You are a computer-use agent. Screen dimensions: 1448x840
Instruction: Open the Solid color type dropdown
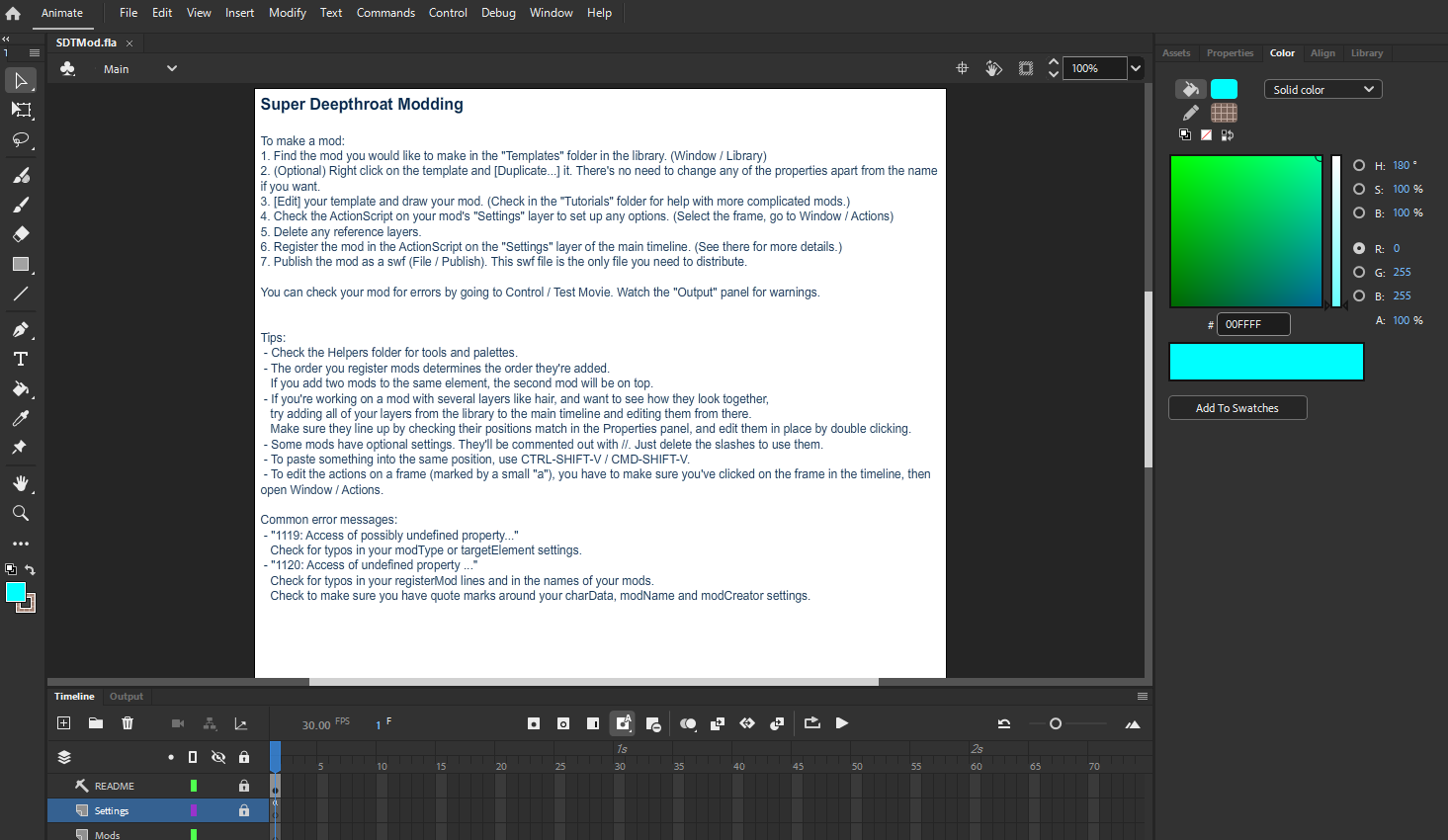pos(1322,90)
